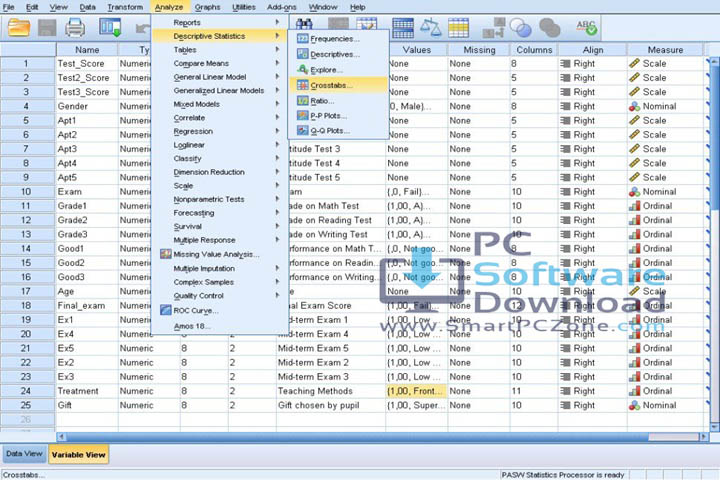This screenshot has height=480, width=720.
Task: Click the Teaching Methods label cell
Action: (331, 391)
